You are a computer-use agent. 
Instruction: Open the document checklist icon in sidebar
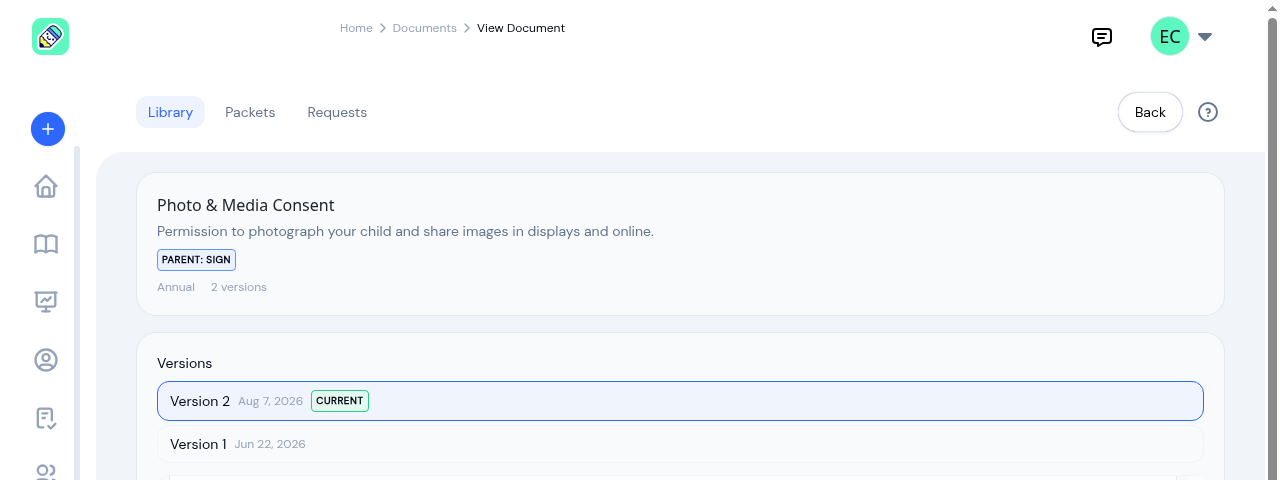click(x=46, y=418)
